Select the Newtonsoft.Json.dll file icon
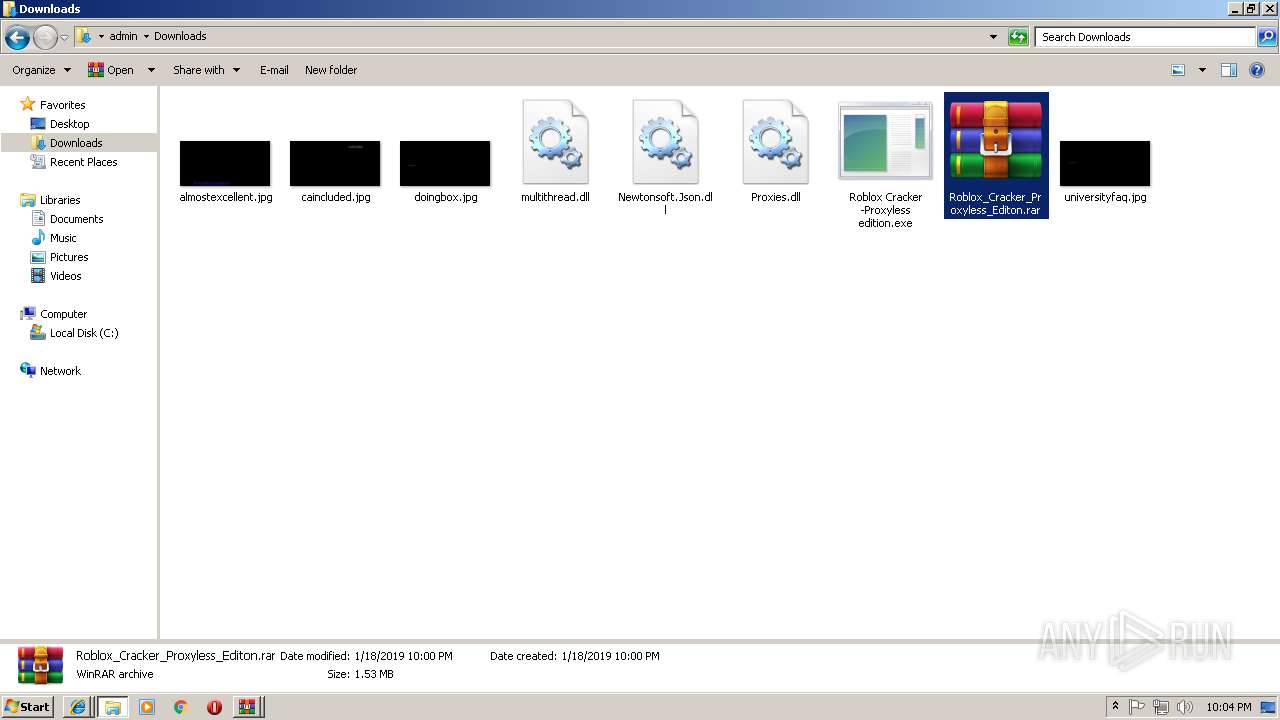Image resolution: width=1280 pixels, height=720 pixels. click(666, 142)
